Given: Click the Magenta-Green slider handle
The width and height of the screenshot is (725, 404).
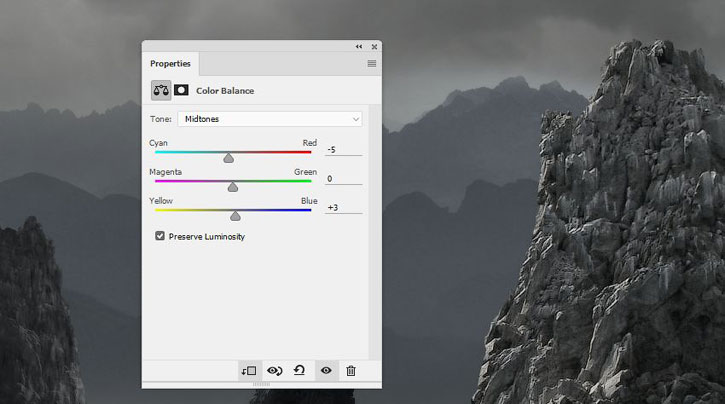Looking at the screenshot, I should tap(233, 187).
